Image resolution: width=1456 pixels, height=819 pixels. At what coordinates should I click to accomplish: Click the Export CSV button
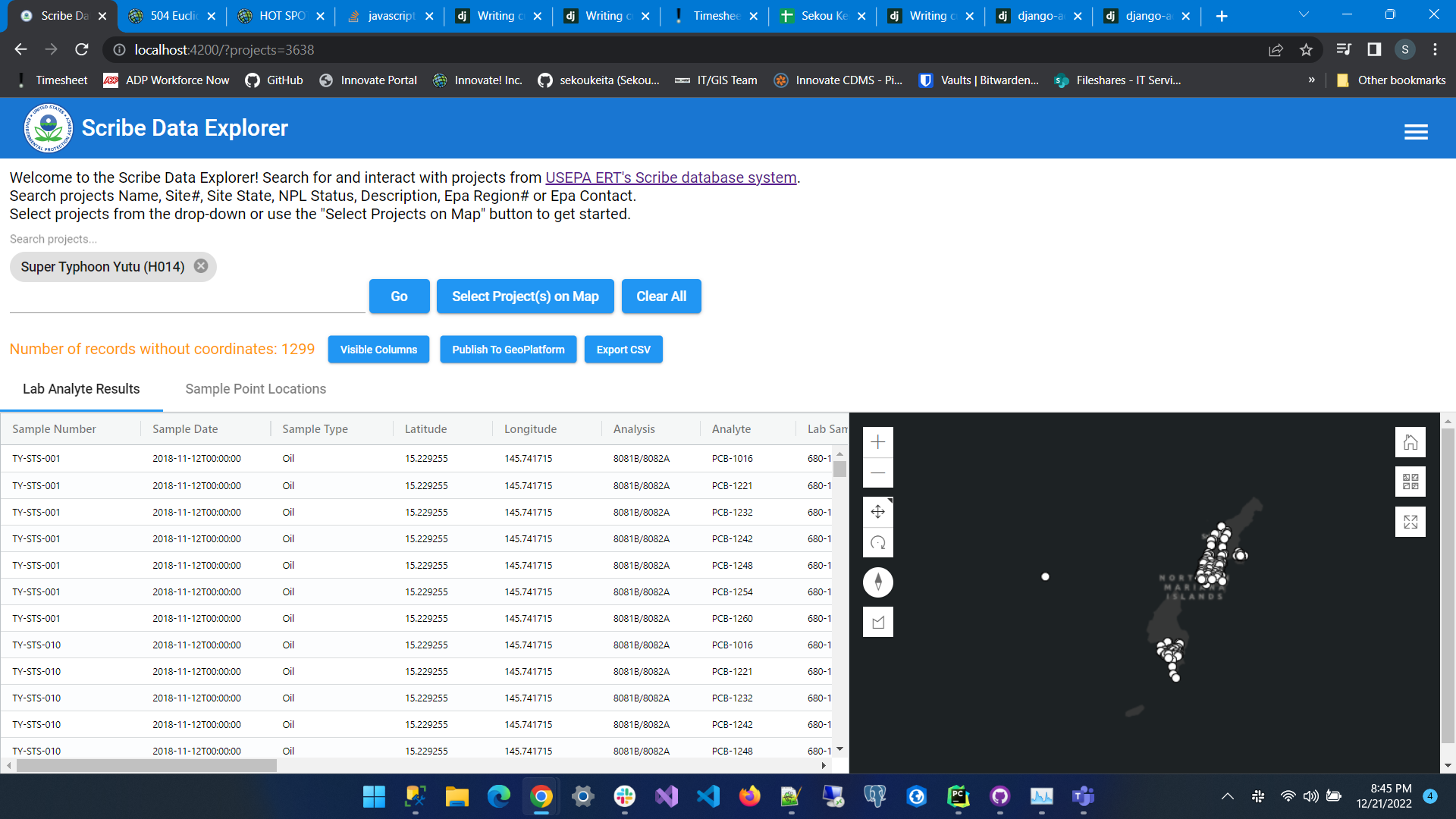pos(623,350)
